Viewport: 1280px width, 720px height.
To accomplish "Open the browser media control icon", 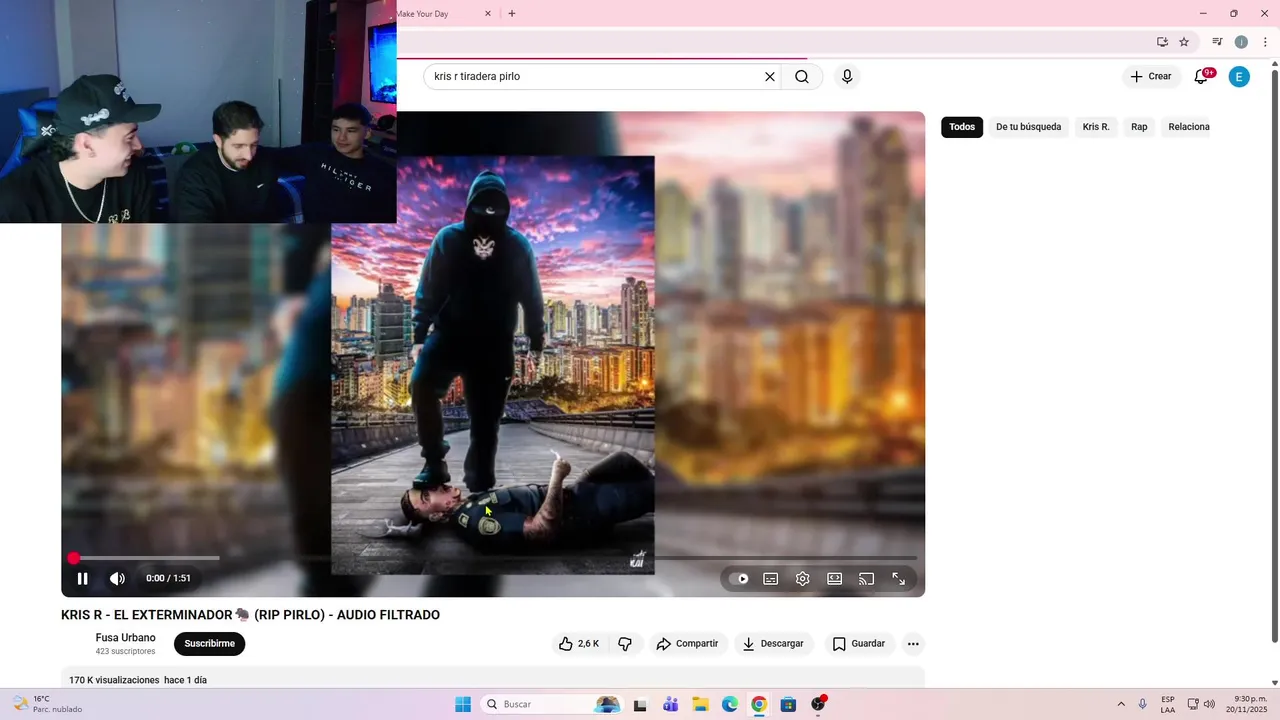I will 1217,42.
